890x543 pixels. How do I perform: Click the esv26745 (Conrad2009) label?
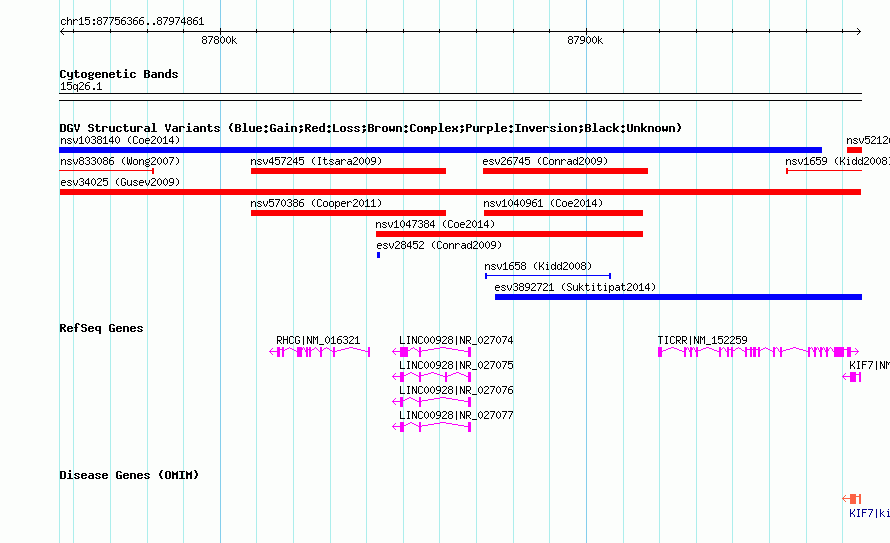point(545,161)
